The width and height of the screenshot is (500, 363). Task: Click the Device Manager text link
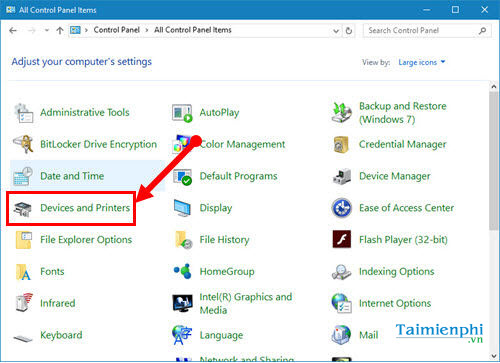coord(395,176)
